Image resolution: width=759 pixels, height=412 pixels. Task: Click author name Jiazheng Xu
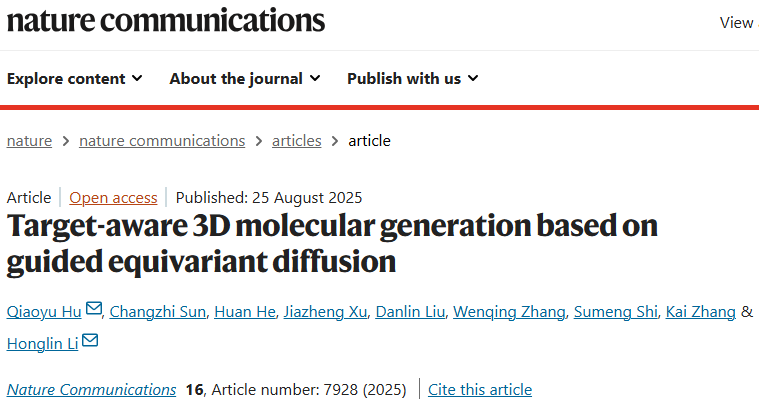pyautogui.click(x=325, y=312)
